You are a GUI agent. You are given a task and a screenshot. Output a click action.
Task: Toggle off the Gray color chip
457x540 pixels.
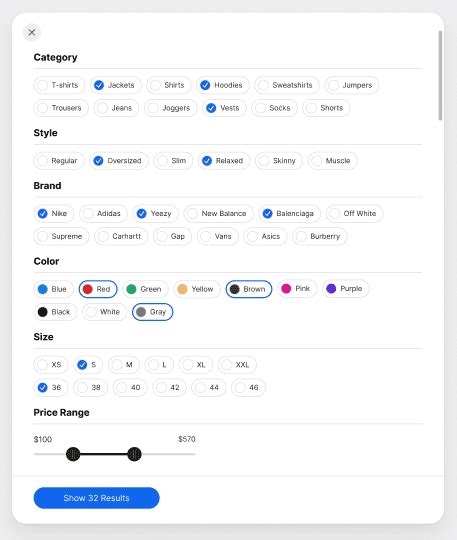point(153,312)
